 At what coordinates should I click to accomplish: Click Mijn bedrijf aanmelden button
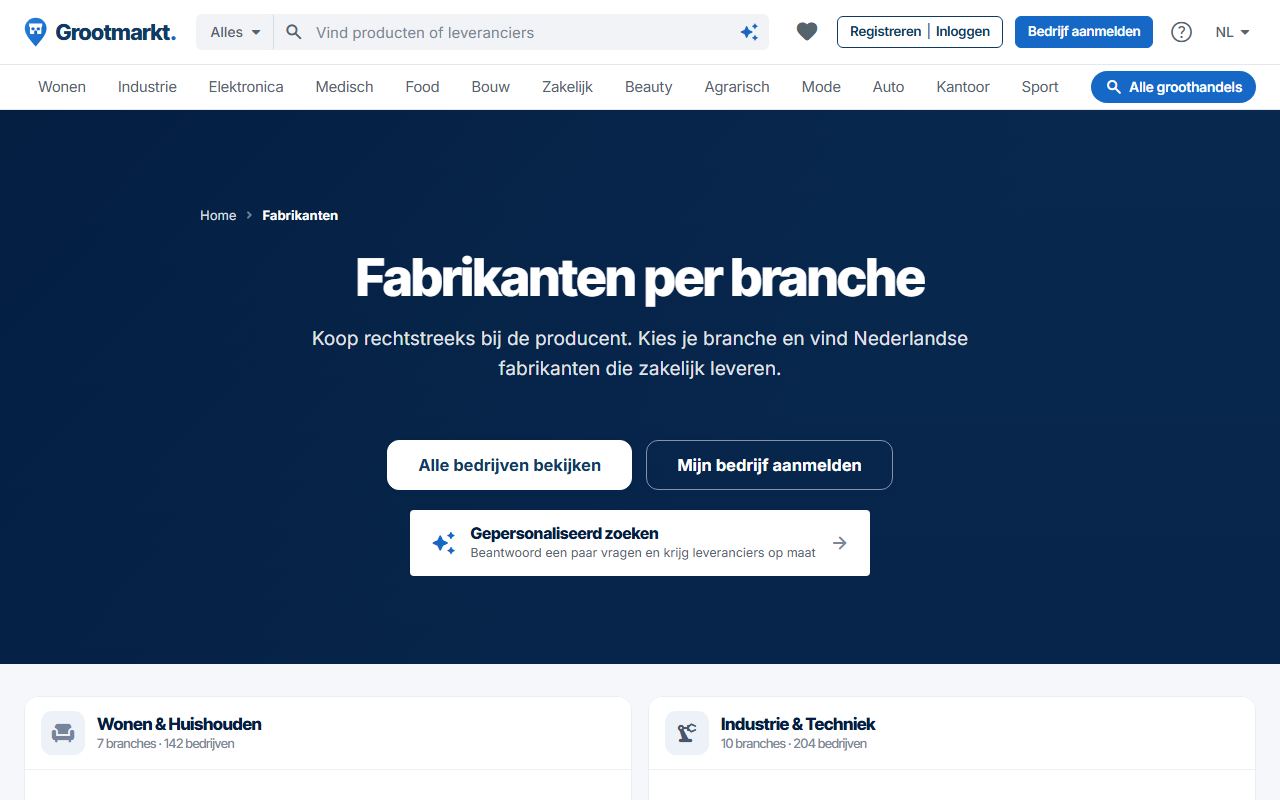[x=769, y=465]
